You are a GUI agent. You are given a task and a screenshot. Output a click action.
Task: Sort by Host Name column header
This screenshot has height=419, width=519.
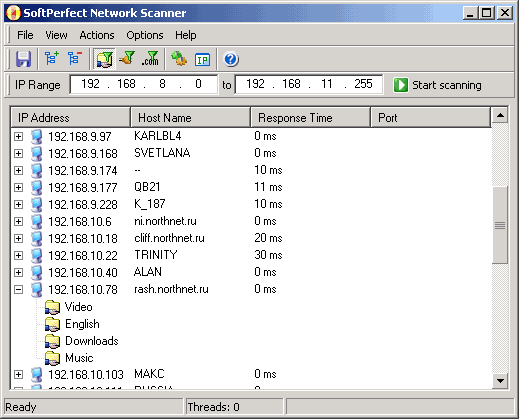(190, 117)
